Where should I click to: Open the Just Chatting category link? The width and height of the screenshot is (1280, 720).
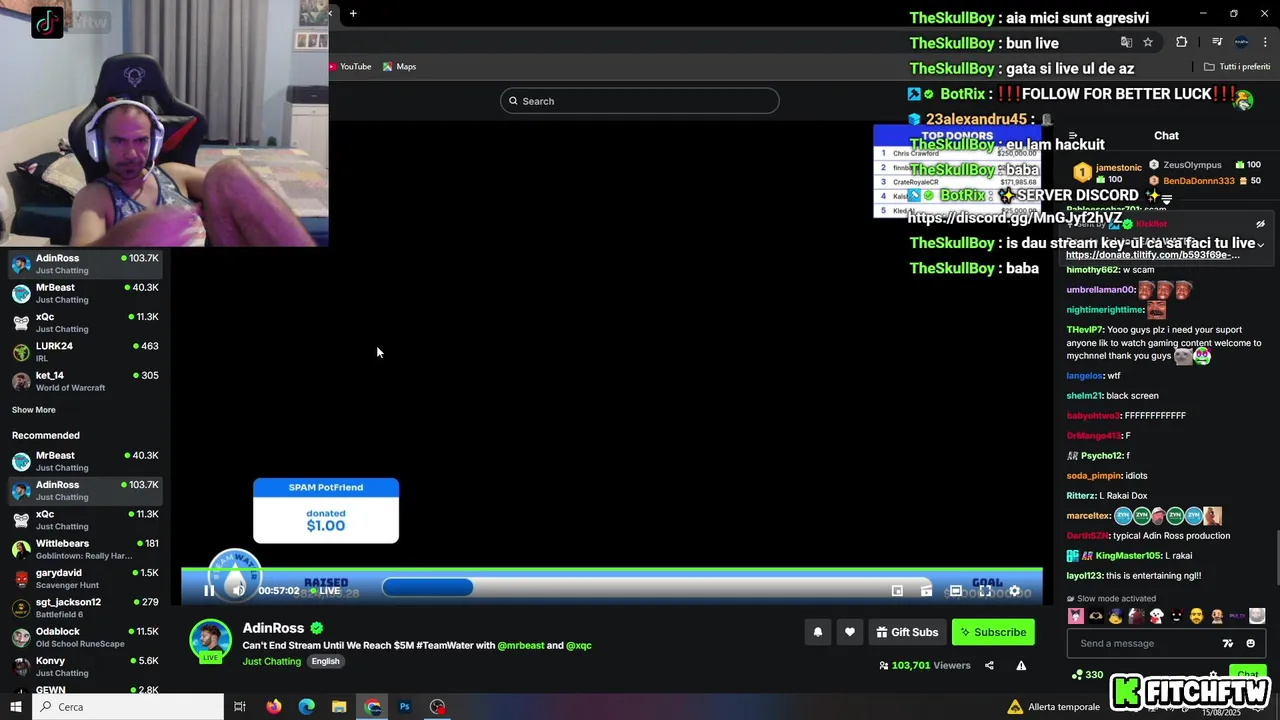(271, 661)
